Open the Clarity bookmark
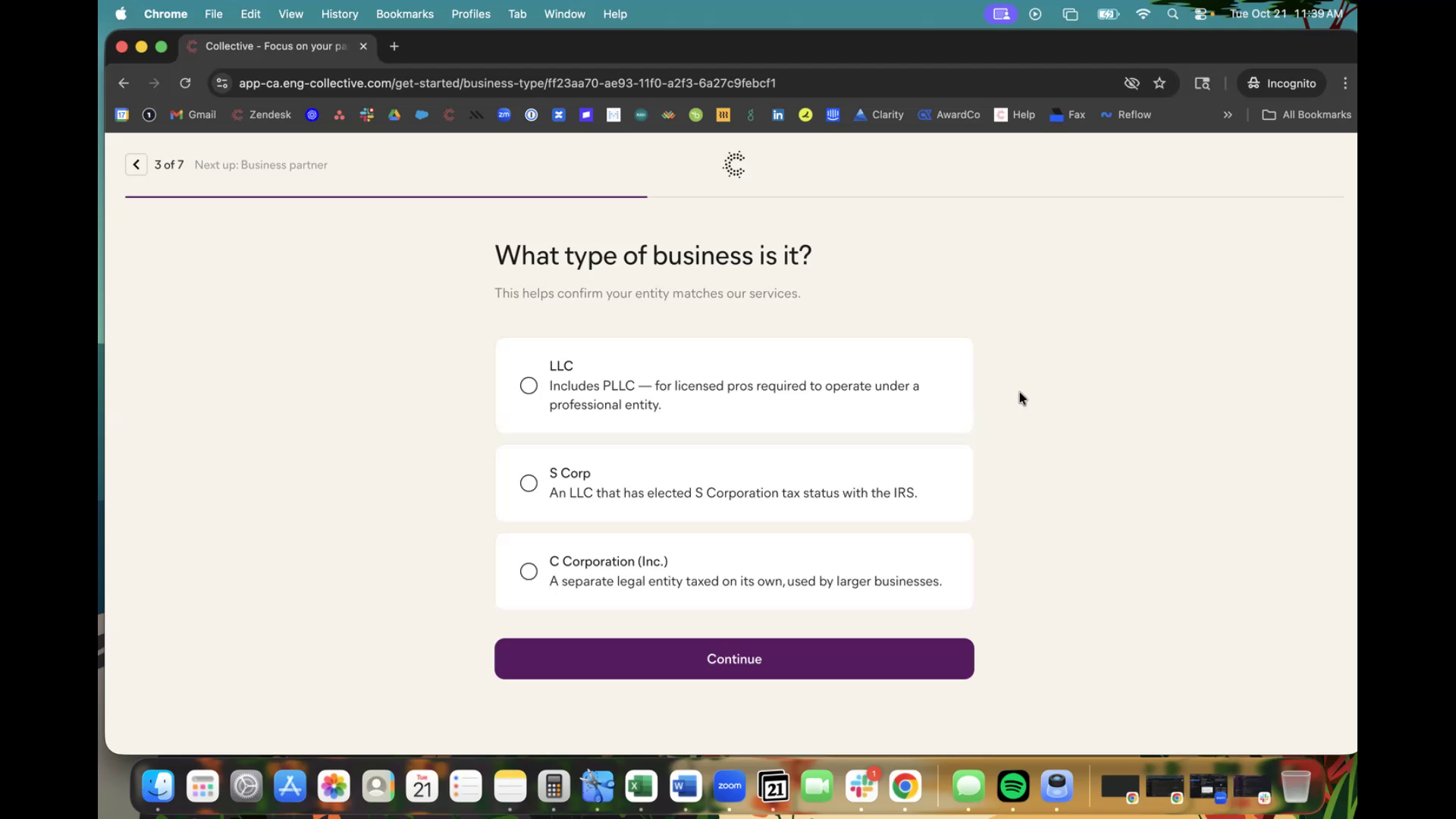The height and width of the screenshot is (819, 1456). click(x=878, y=115)
